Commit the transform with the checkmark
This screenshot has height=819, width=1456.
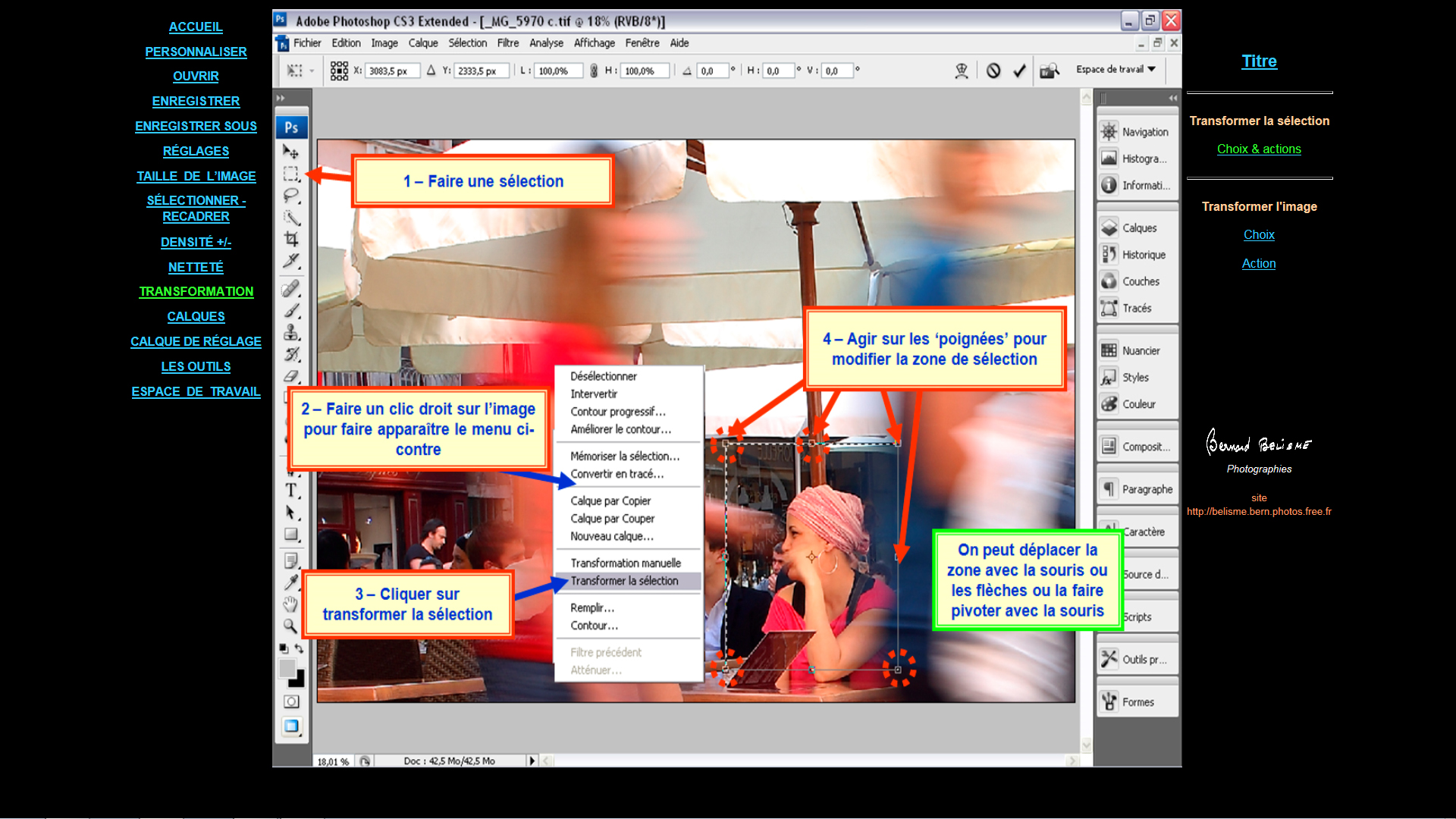(x=1019, y=71)
